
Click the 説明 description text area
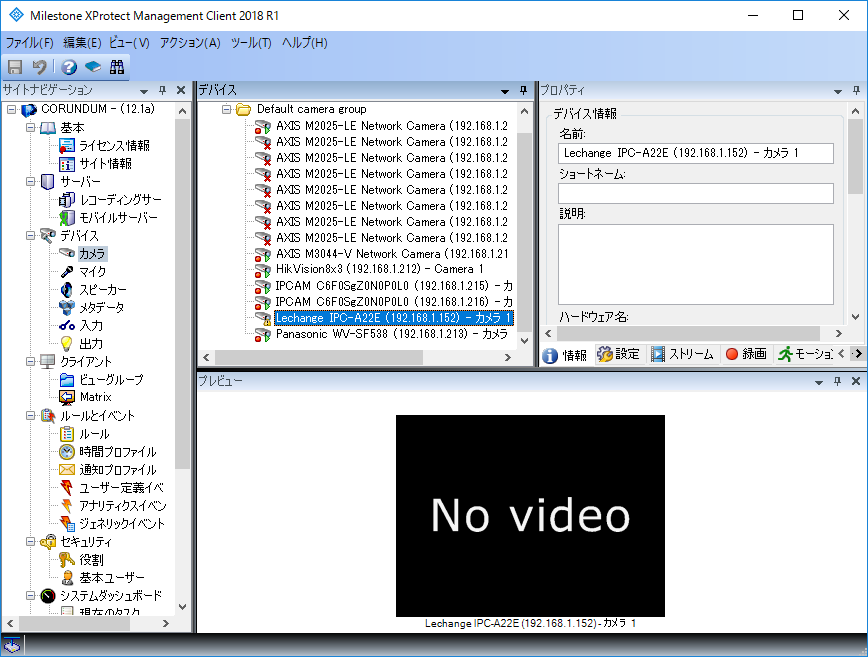[x=696, y=264]
